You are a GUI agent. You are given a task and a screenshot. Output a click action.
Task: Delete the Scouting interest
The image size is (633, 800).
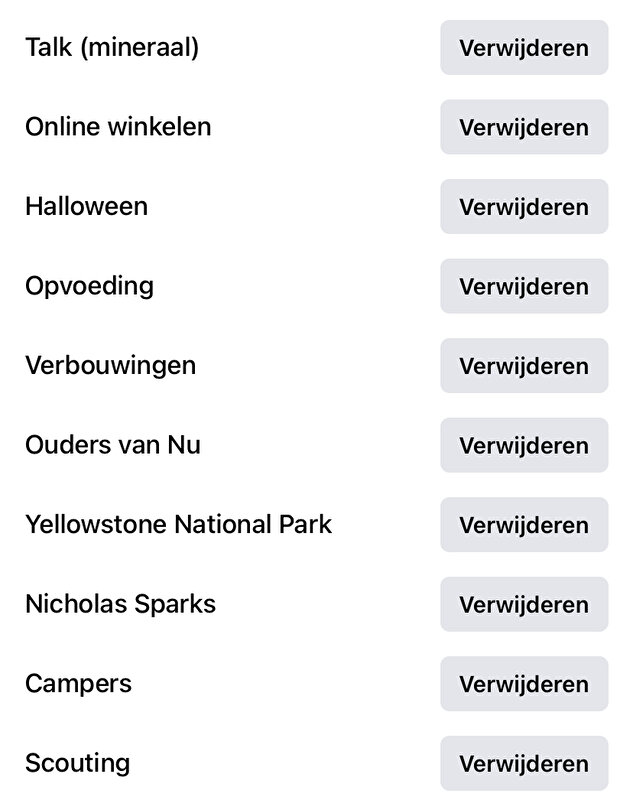523,763
